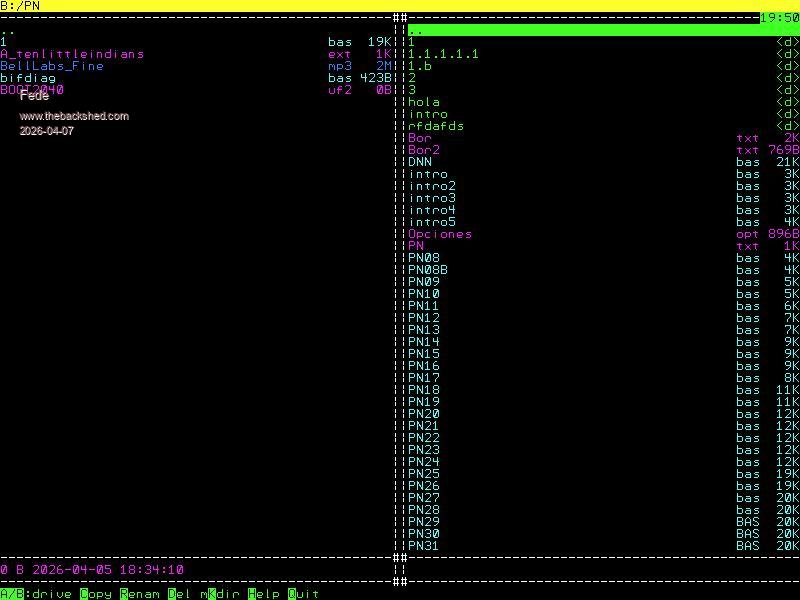Screen dimensions: 800x600
Task: Select the Bor2 txt file
Action: [424, 150]
